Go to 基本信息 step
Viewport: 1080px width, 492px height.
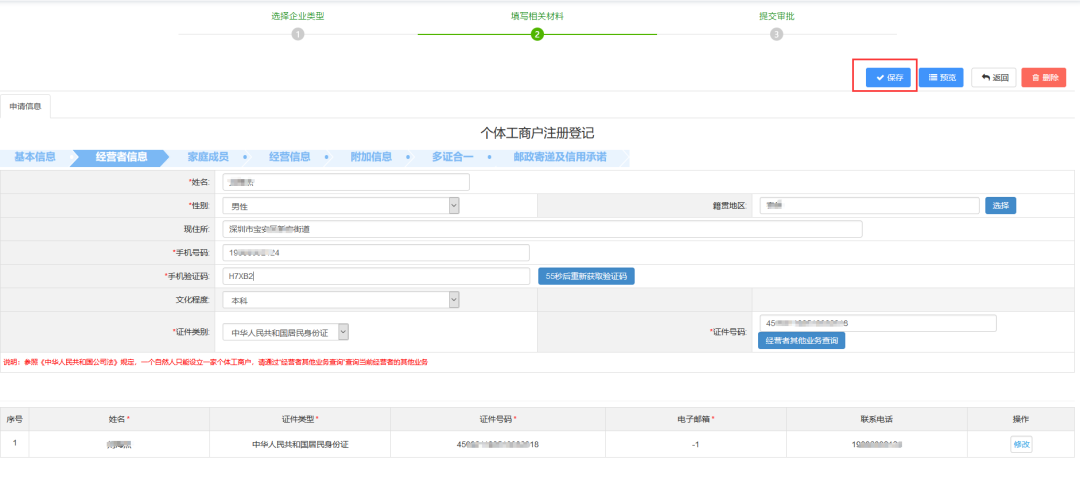pyautogui.click(x=35, y=157)
